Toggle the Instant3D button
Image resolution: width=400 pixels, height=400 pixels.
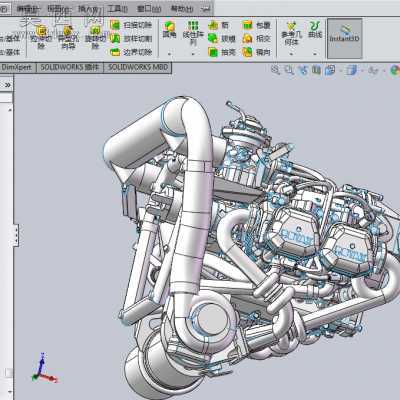345,38
